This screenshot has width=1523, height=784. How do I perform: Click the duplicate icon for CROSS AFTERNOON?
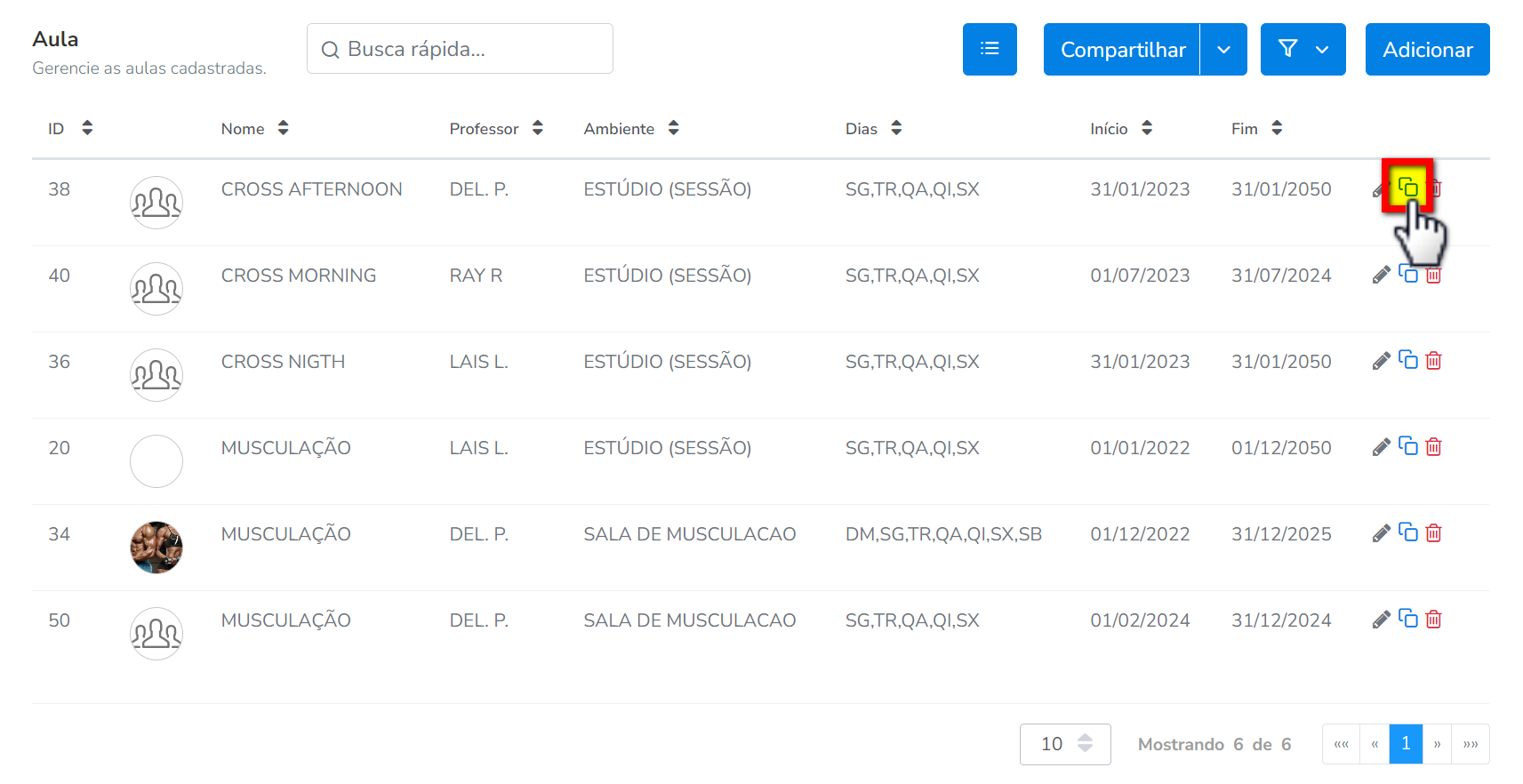(x=1407, y=188)
